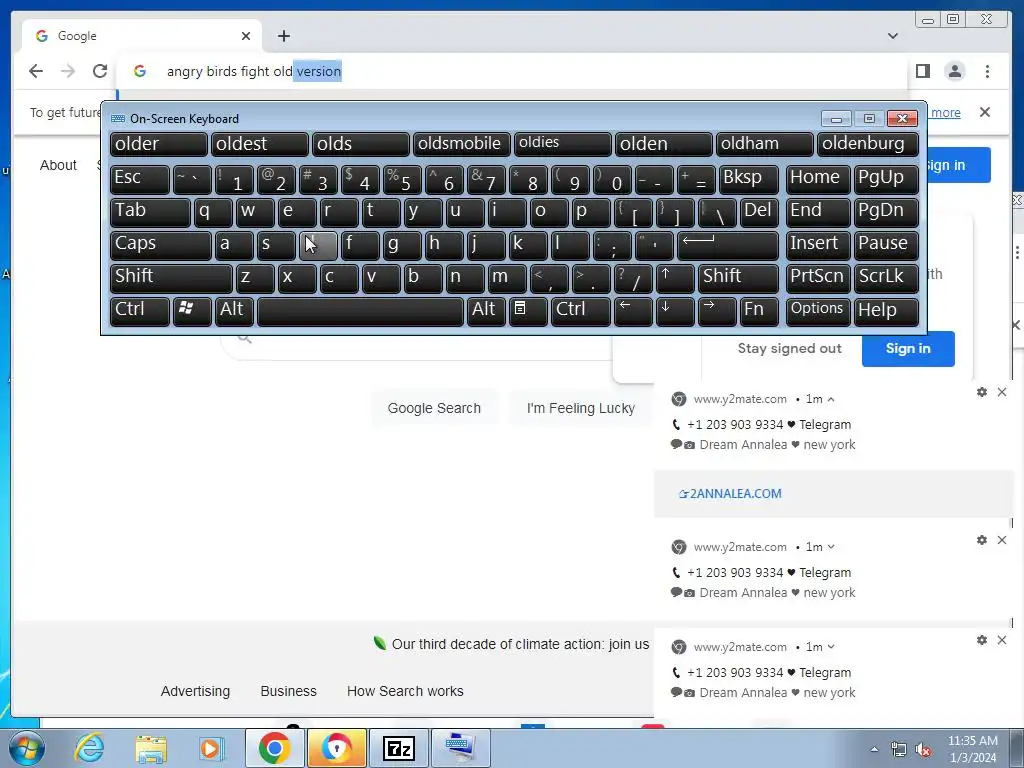Choose Stay signed out
Screen dimensions: 1024x768
click(790, 349)
